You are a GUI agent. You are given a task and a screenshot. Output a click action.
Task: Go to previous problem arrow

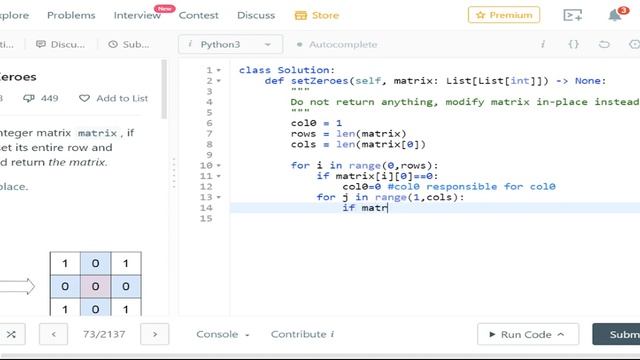click(53, 334)
